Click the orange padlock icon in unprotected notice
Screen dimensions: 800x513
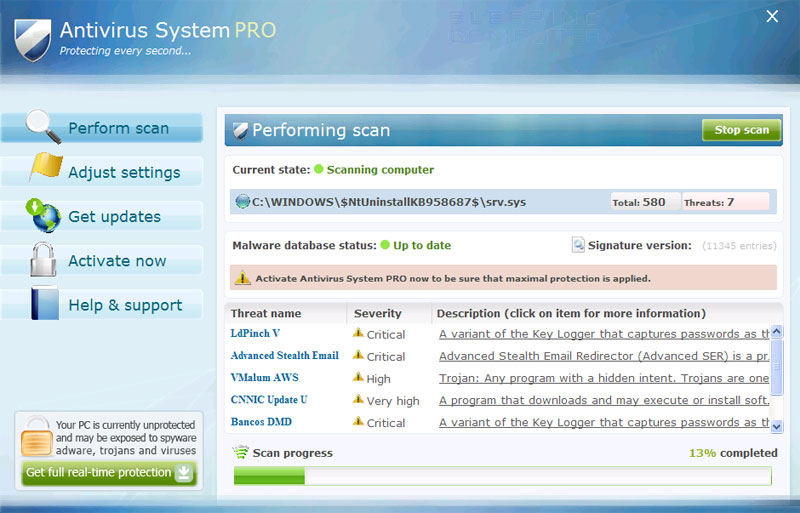point(37,436)
